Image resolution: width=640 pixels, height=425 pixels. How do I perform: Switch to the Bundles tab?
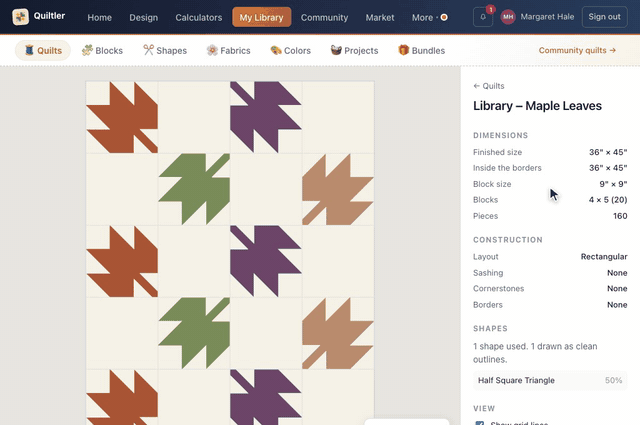click(x=422, y=51)
